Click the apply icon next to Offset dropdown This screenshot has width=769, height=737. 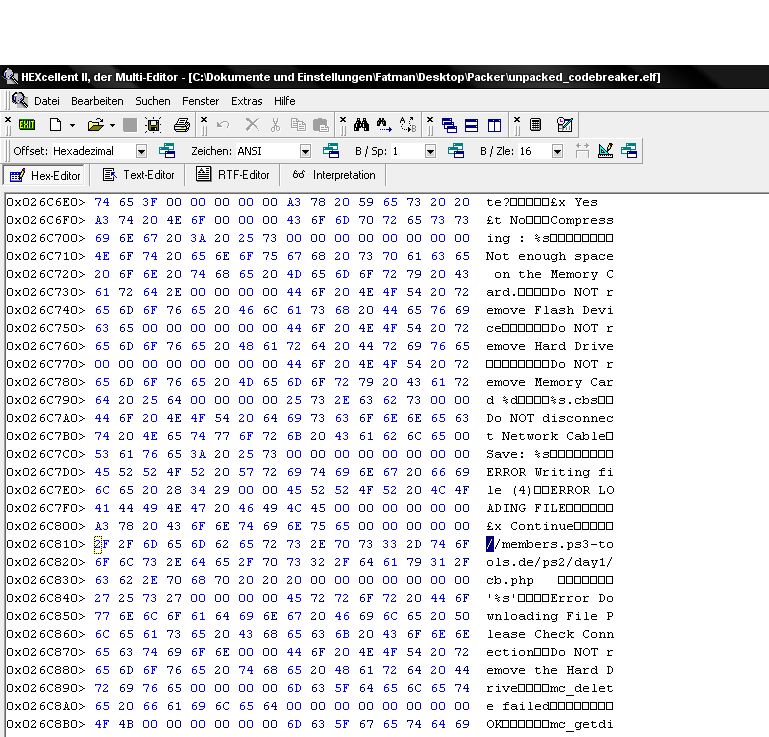pyautogui.click(x=167, y=151)
